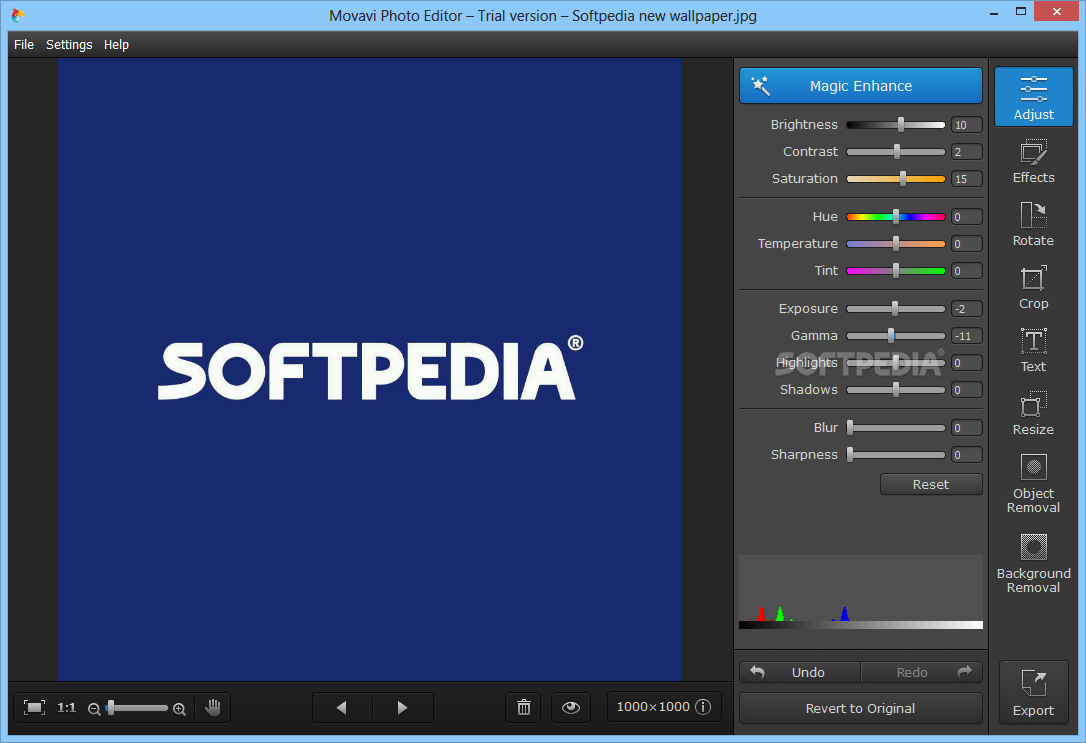Select the Crop tool
1086x743 pixels.
click(1033, 287)
